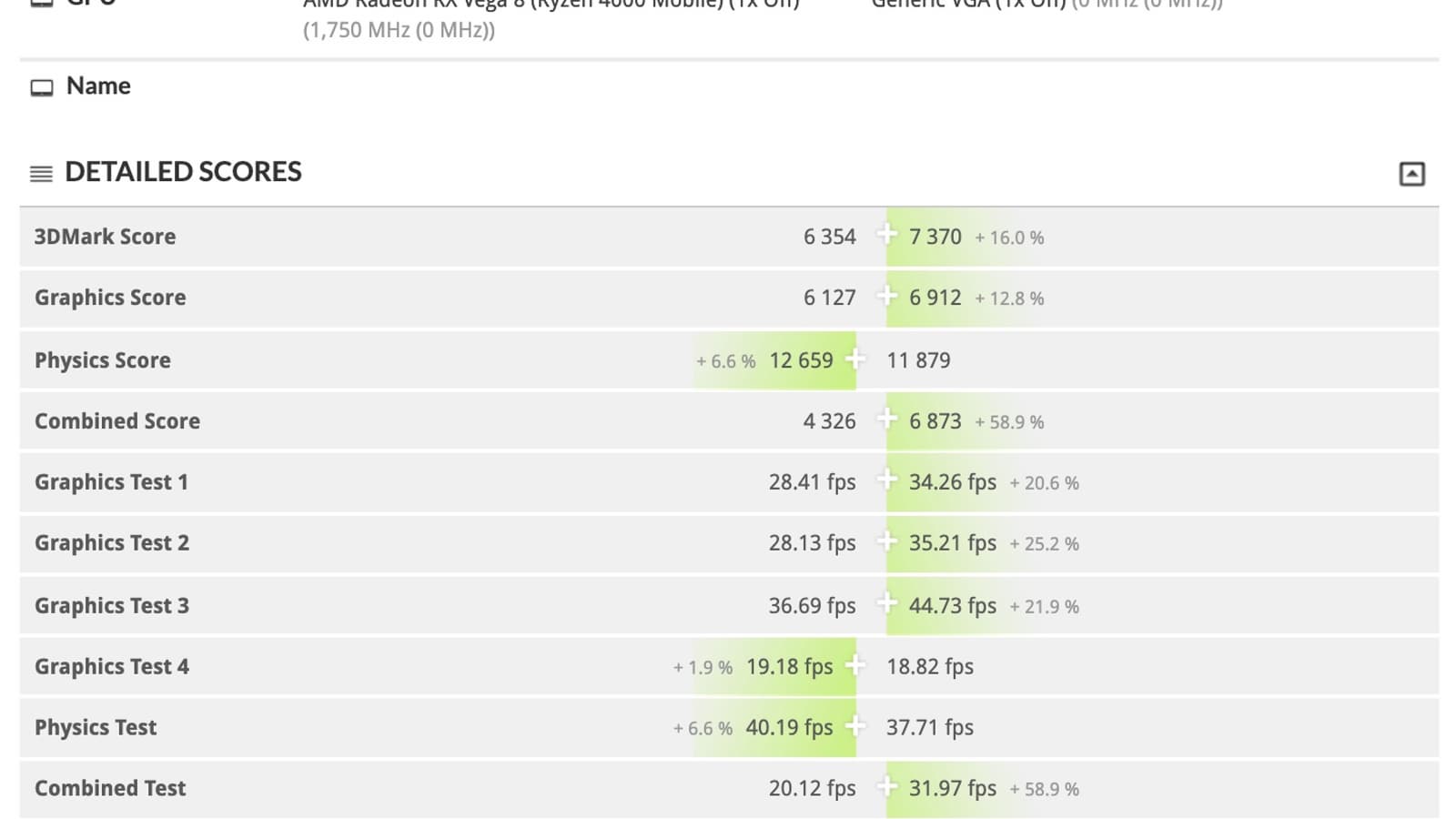Click the list icon beside Detailed Scores

coord(41,174)
